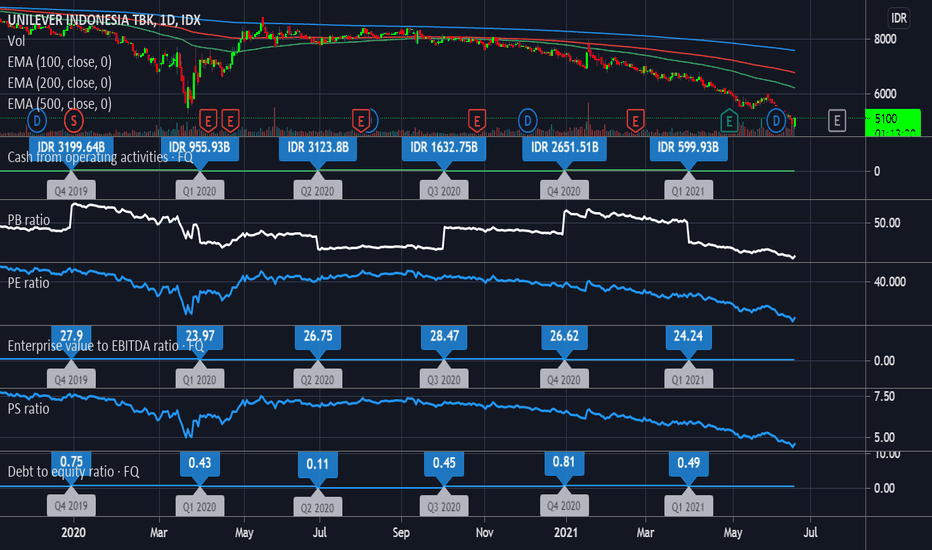Click the Debt to equity ratio · FQ legend
The width and height of the screenshot is (932, 550).
[73, 472]
